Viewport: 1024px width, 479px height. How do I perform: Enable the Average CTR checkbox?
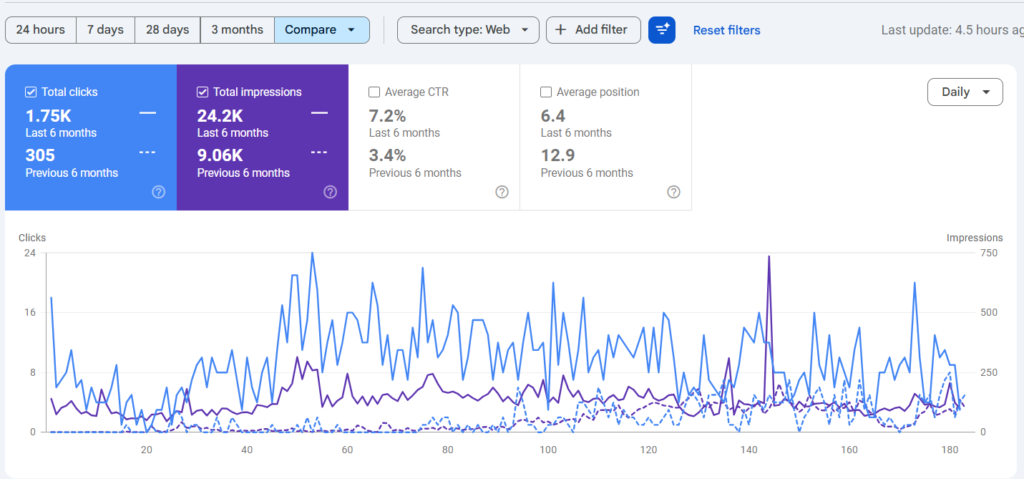375,92
